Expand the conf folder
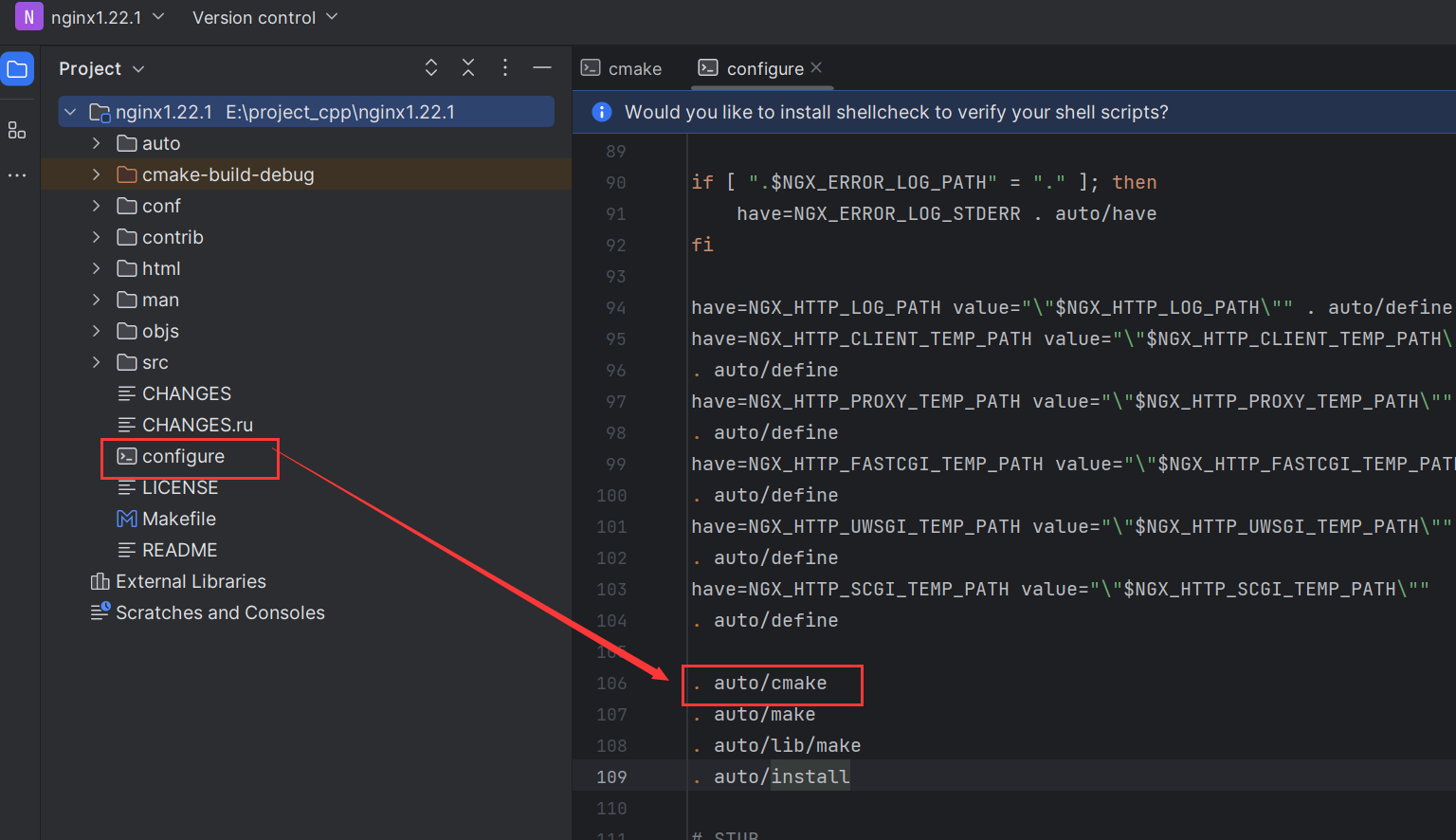Image resolution: width=1456 pixels, height=840 pixels. pos(96,206)
